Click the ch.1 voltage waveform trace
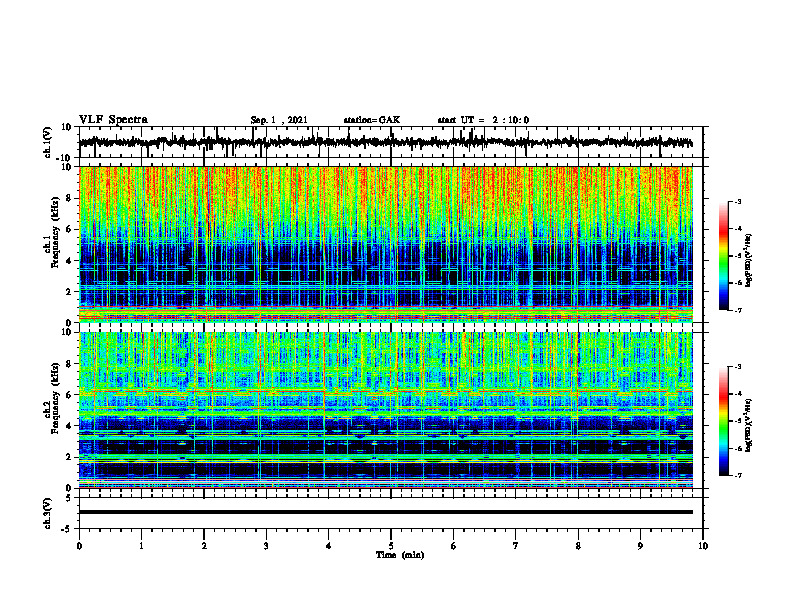Screen dimensions: 792x612 click(385, 142)
